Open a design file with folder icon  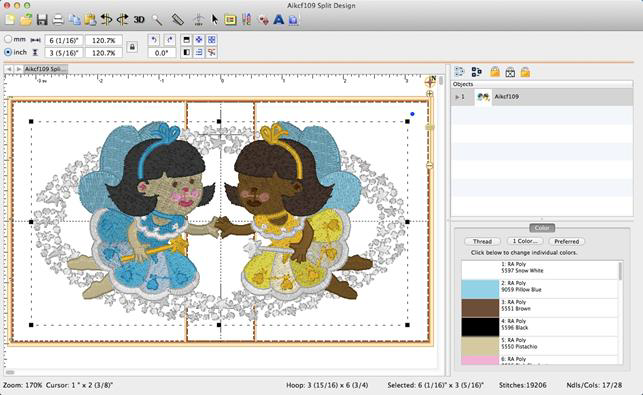pos(26,19)
